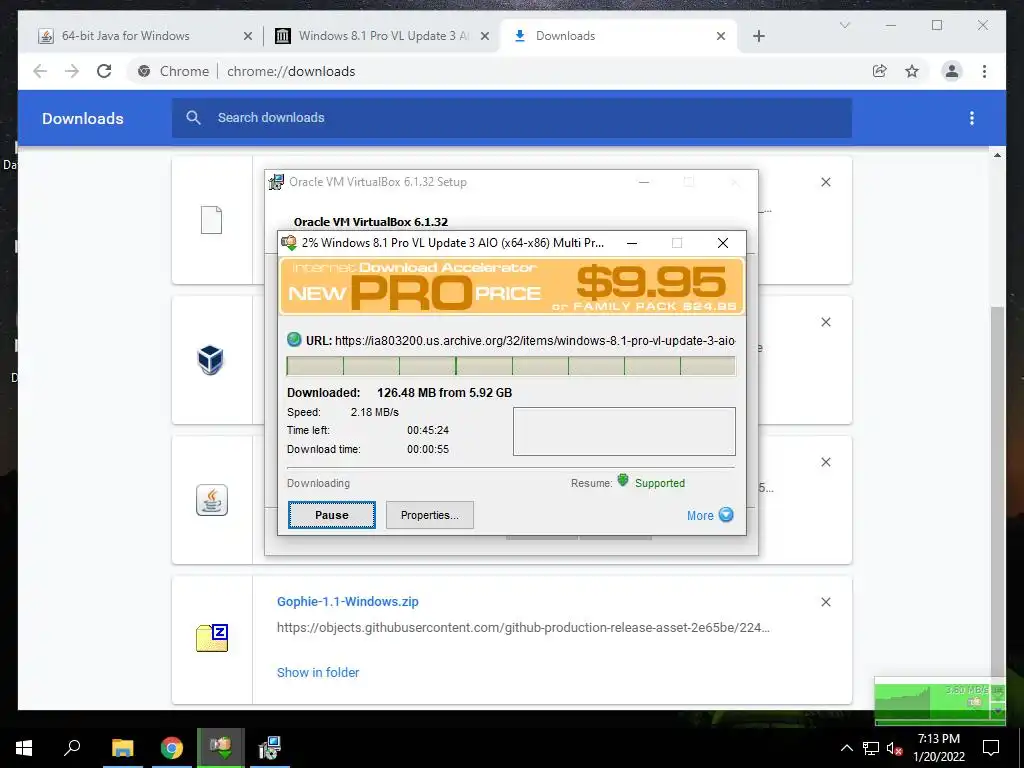
Task: Reload the current page
Action: pos(104,71)
